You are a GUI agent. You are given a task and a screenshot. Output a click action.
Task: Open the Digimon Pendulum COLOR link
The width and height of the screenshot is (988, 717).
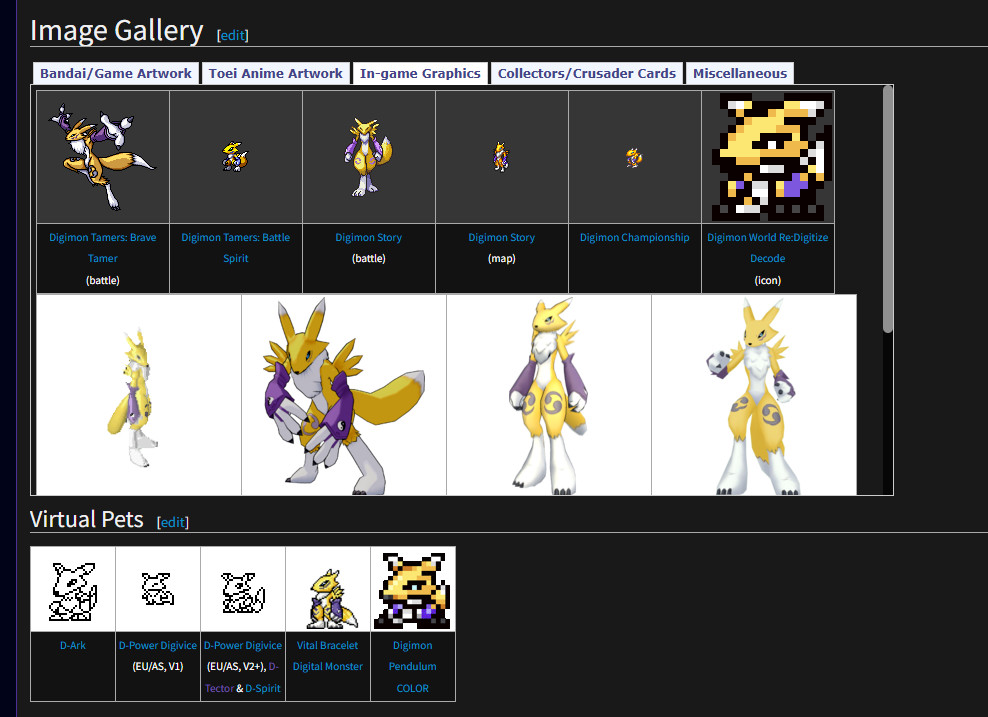[413, 667]
